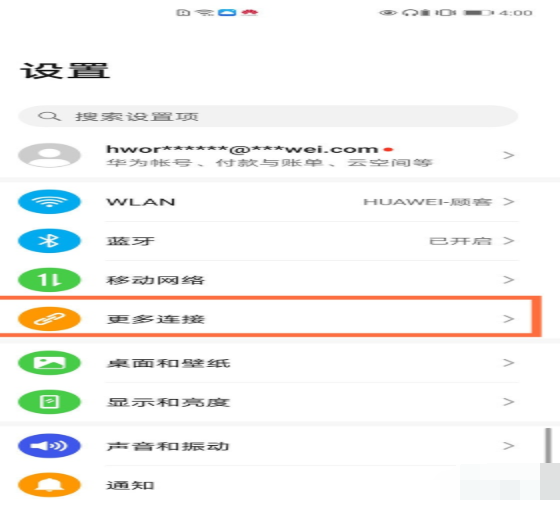Click the 搜索设置项 search field
560x508 pixels.
(268, 116)
